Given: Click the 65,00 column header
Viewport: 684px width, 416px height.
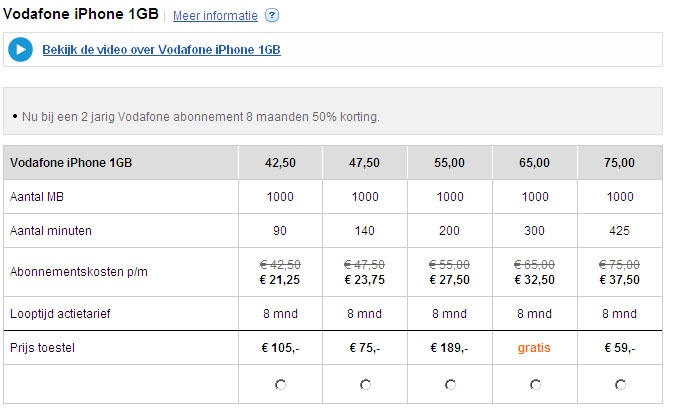Looking at the screenshot, I should (535, 163).
